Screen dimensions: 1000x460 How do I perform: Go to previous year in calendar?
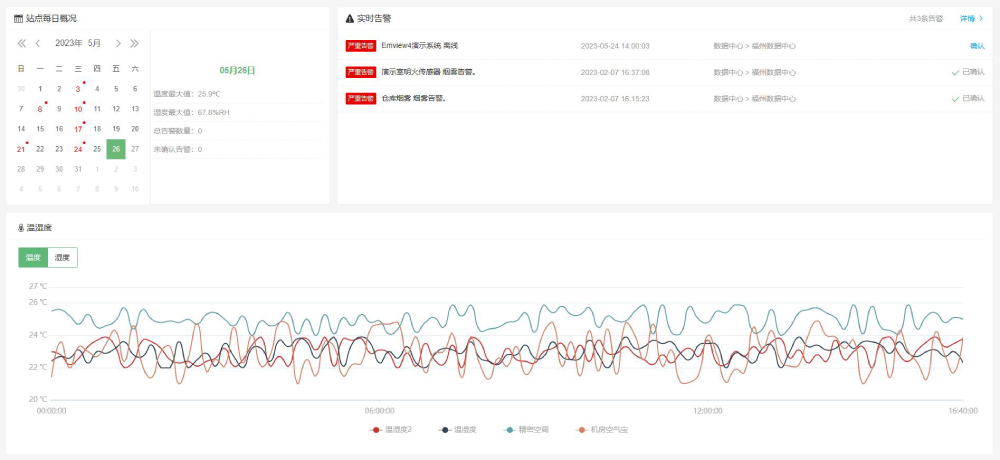[21, 43]
